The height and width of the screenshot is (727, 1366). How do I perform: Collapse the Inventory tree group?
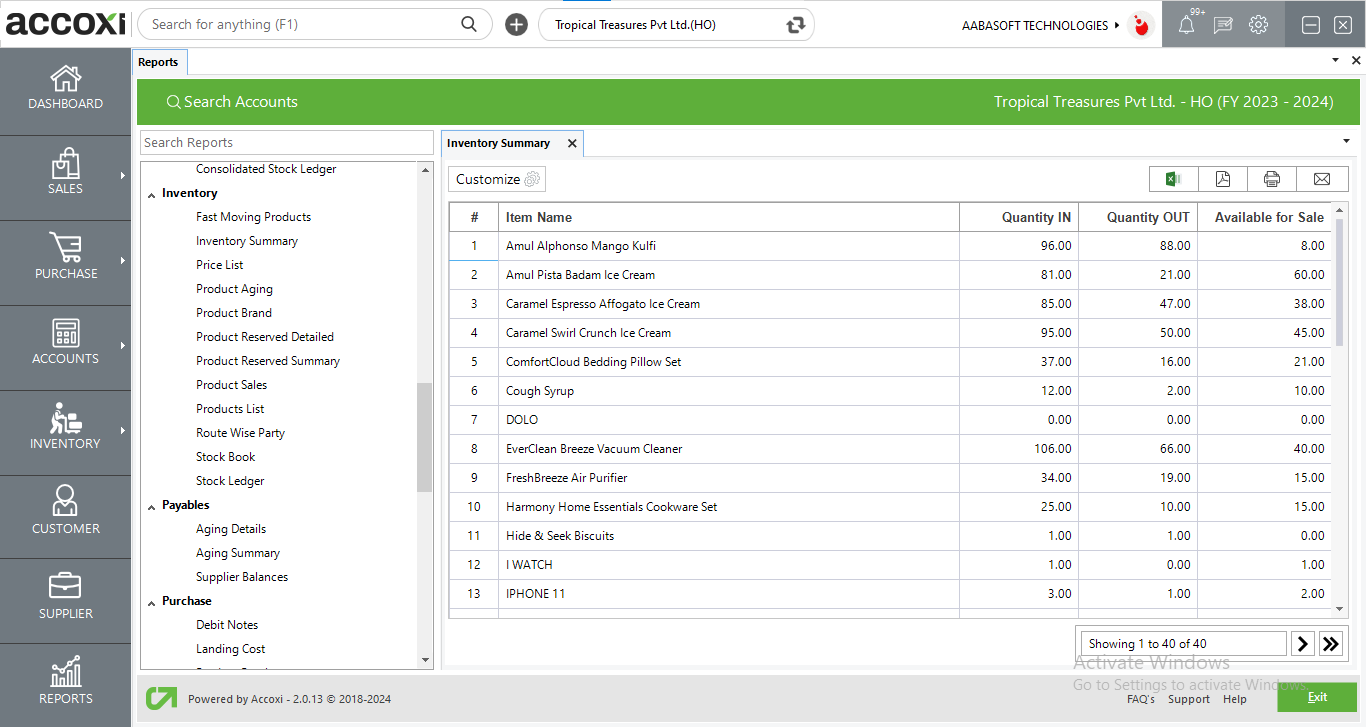152,194
